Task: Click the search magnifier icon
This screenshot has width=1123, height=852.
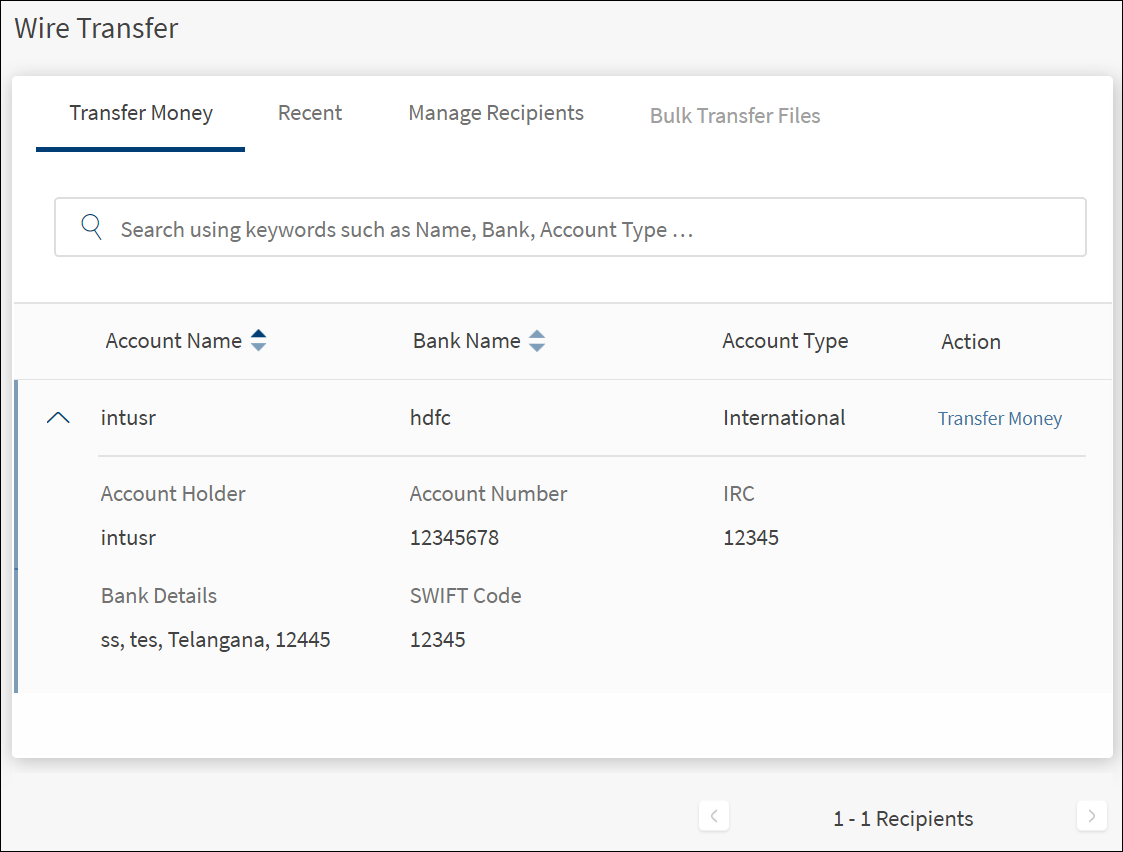Action: (92, 228)
